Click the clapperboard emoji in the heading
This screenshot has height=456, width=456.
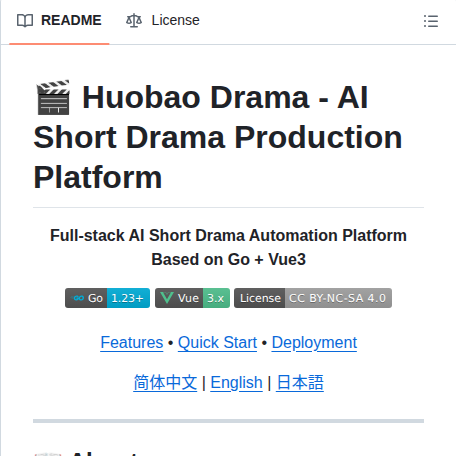click(x=53, y=97)
